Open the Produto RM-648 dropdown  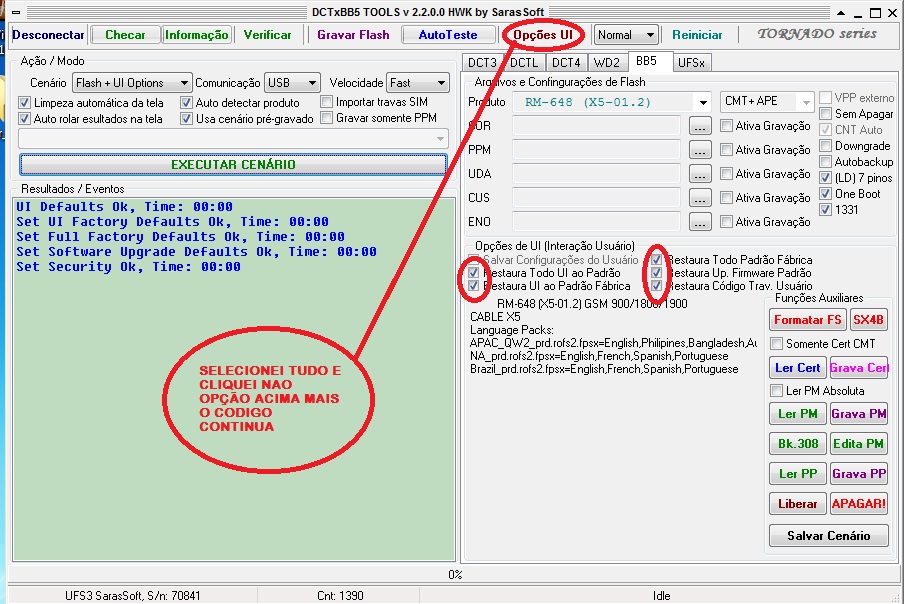[x=612, y=103]
